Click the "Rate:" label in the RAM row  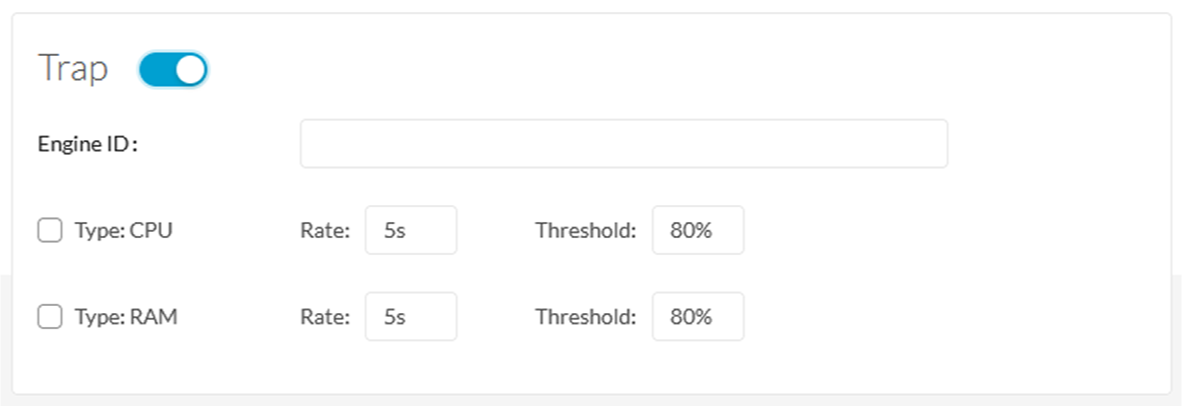tap(325, 317)
